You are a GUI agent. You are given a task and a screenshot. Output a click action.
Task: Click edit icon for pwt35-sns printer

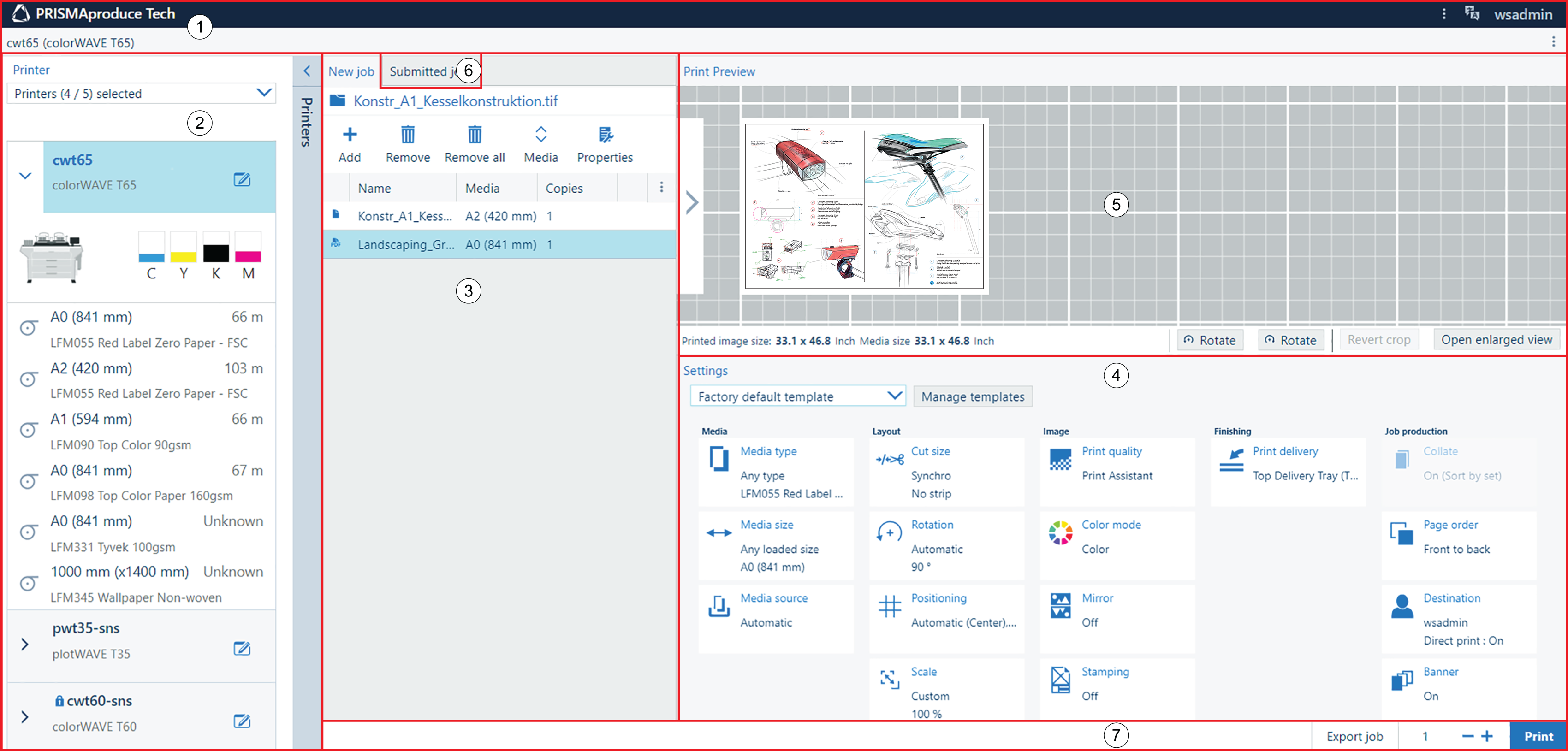pos(242,648)
